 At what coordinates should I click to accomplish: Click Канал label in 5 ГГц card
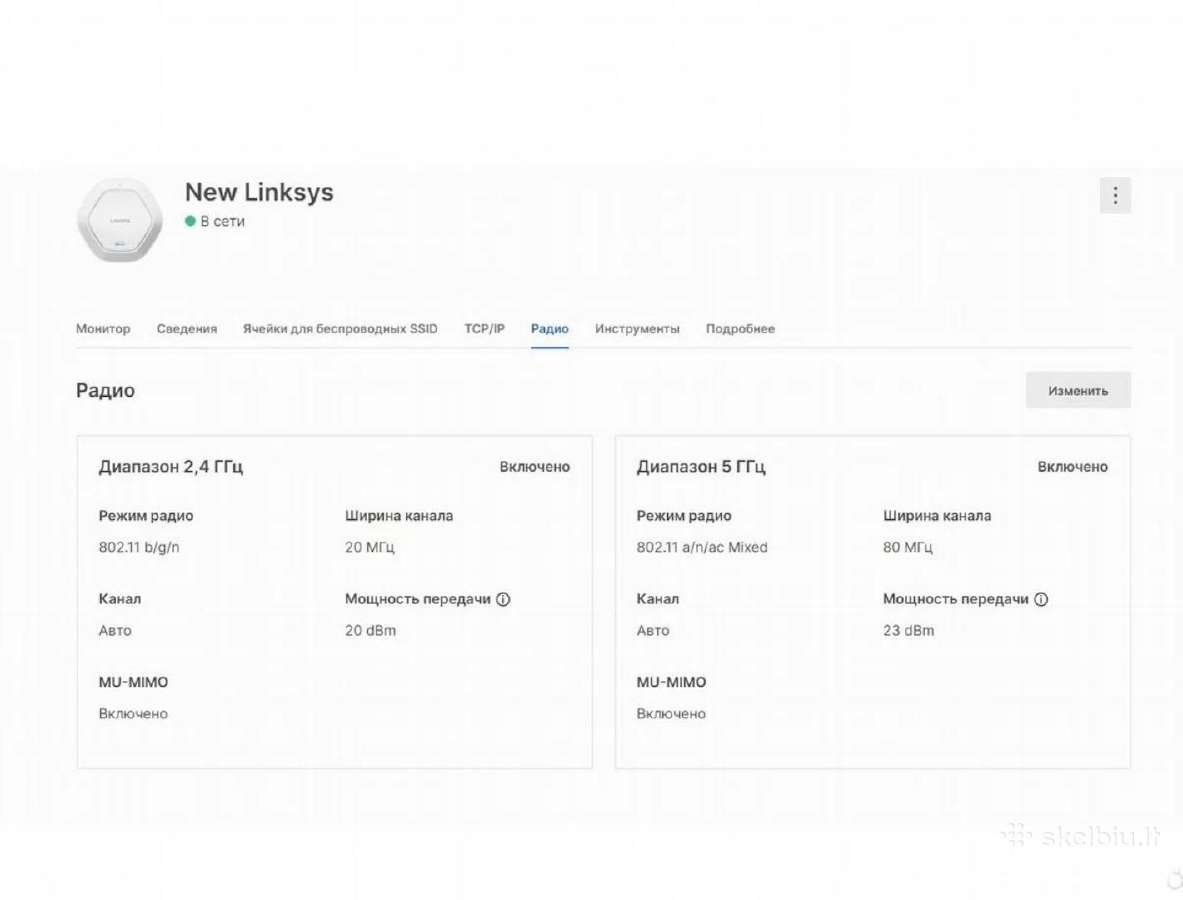(x=658, y=599)
